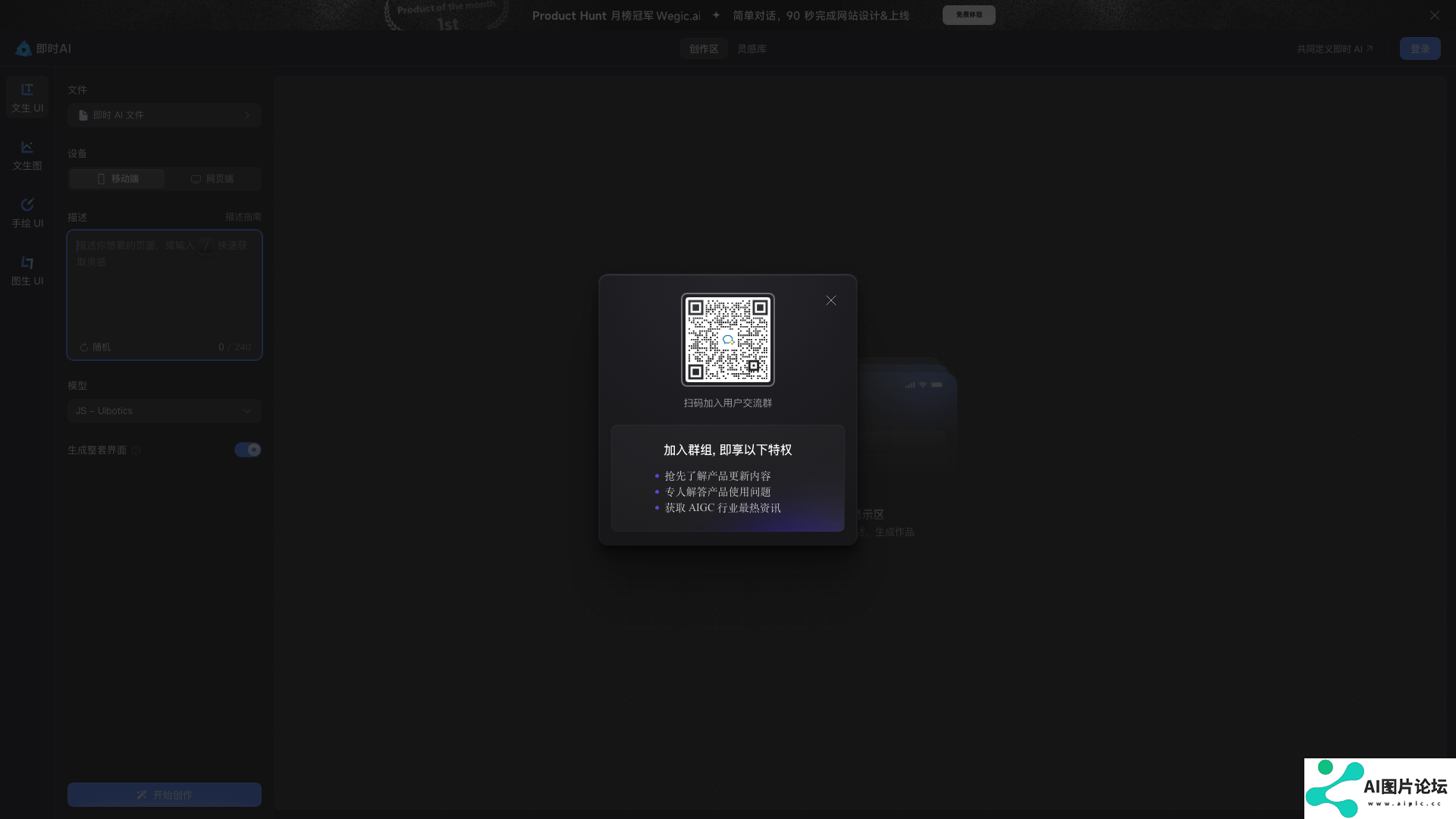Click the 随机 random prompt button
This screenshot has width=1456, height=819.
click(96, 347)
